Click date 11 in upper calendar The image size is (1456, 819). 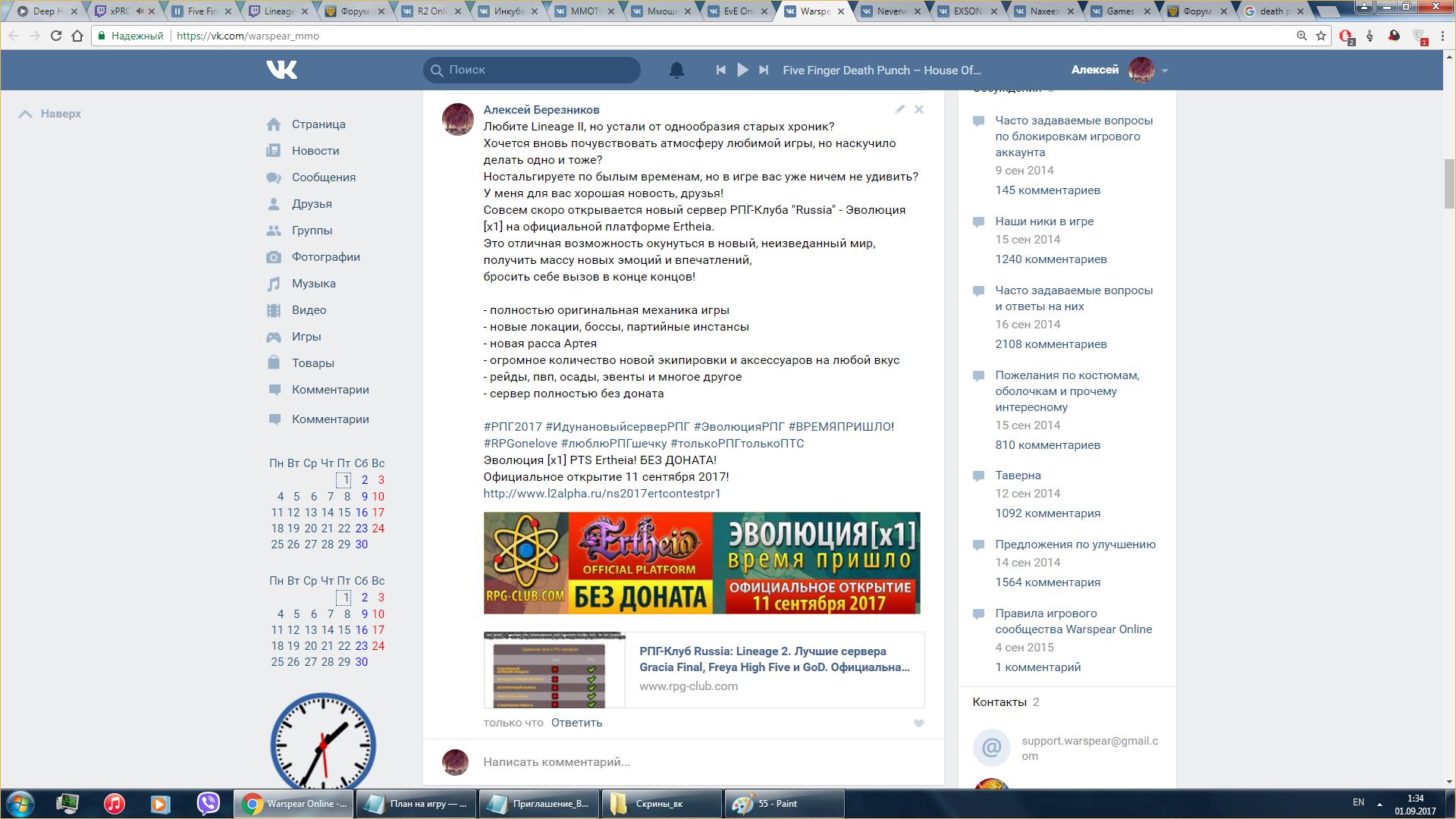278,513
